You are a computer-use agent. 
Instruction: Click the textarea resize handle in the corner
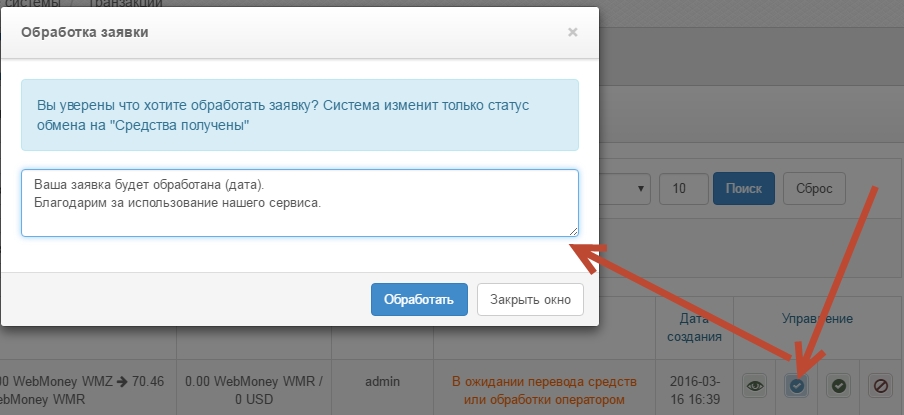573,231
